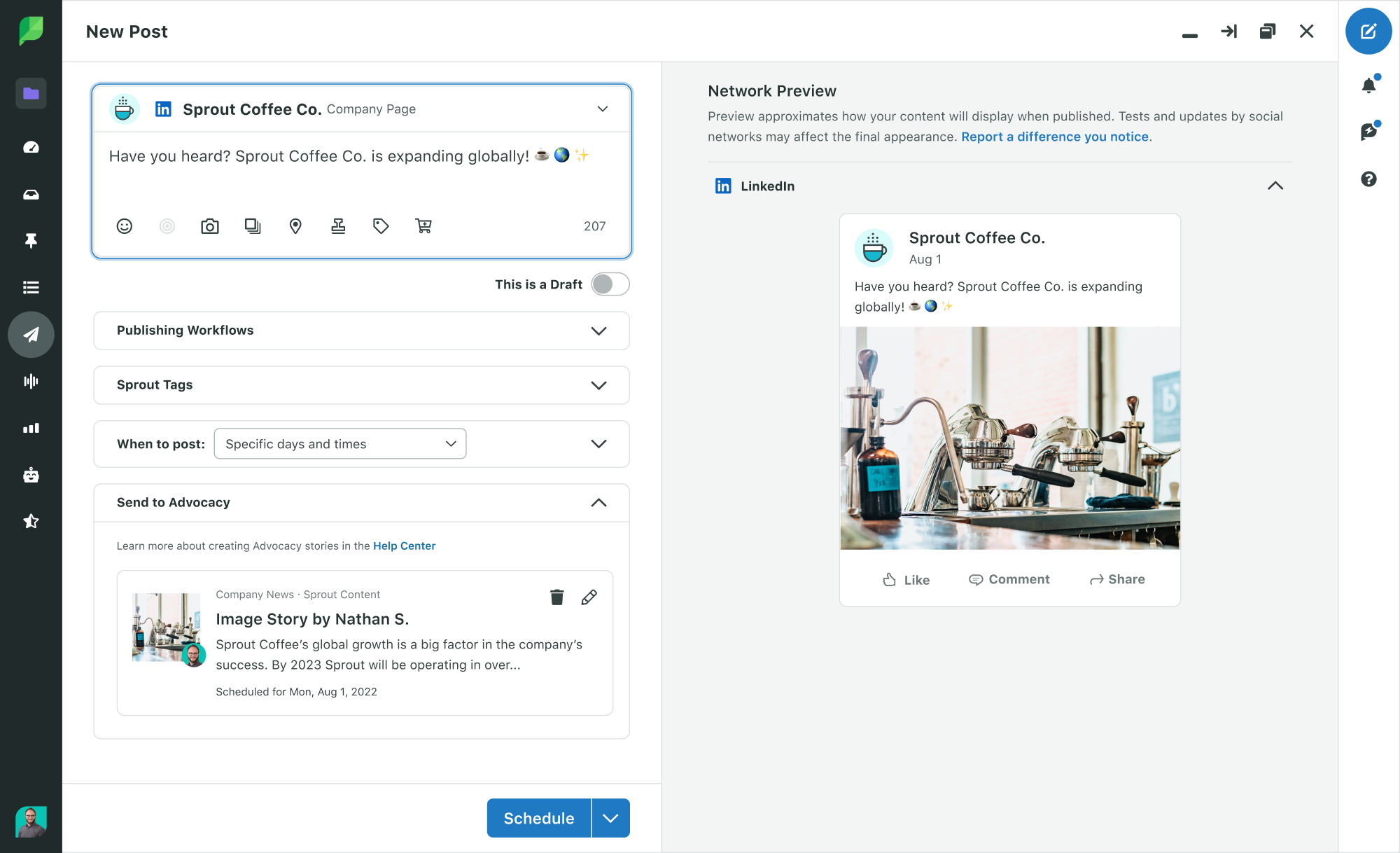Click the image/camera upload icon
The image size is (1400, 853).
point(210,226)
